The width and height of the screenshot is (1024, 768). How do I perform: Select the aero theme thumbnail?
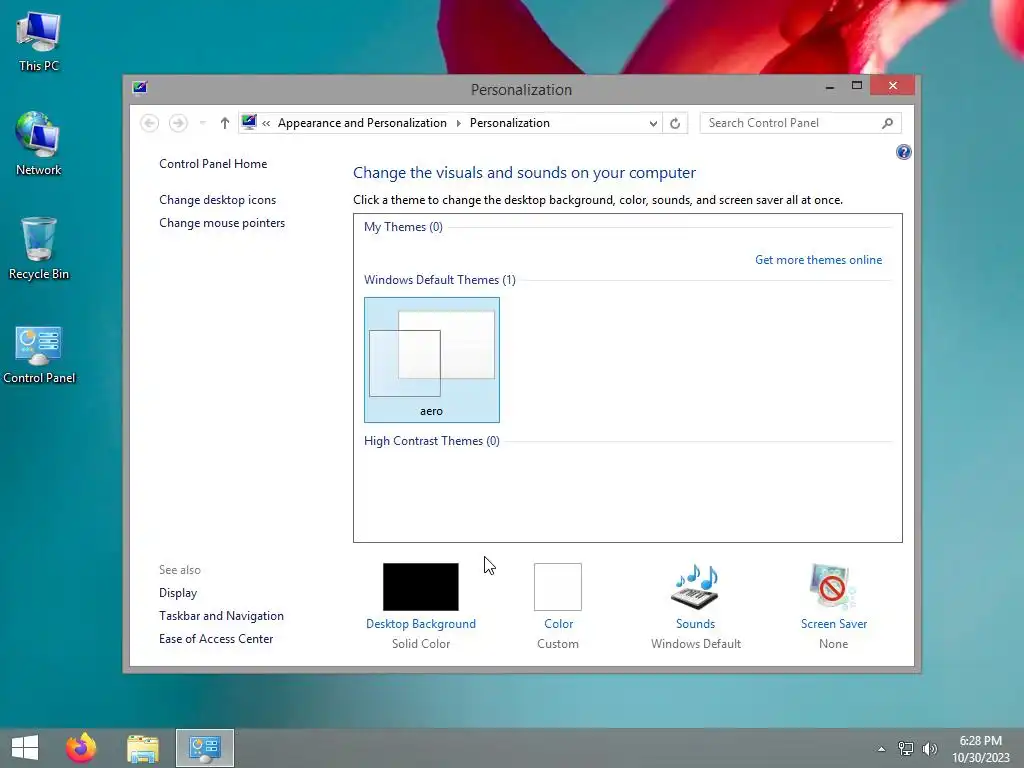click(x=432, y=360)
